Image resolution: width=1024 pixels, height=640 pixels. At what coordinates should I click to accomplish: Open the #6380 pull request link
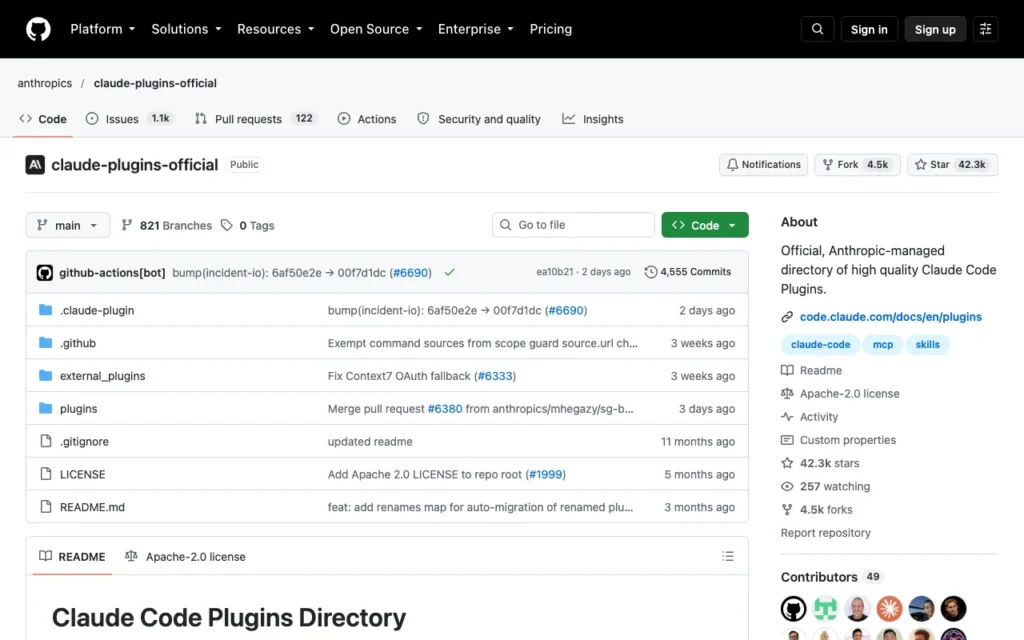(x=445, y=409)
